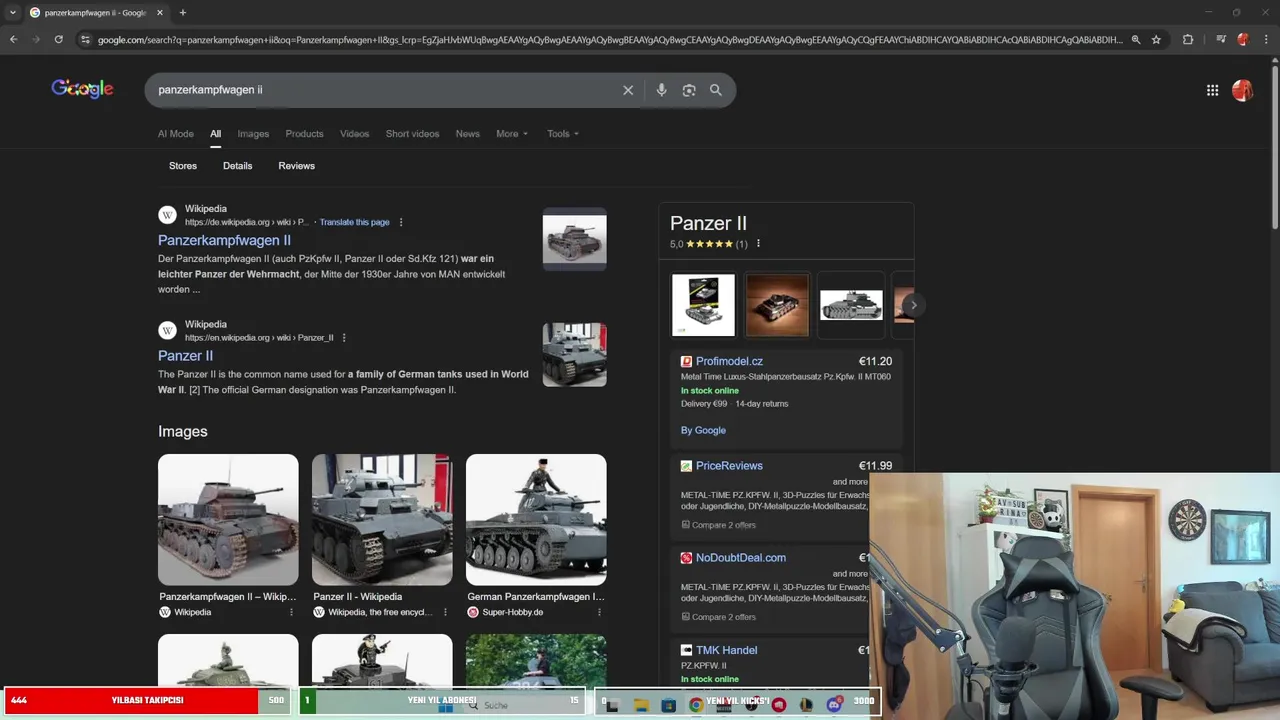Open the Google account avatar on the page
Image resolution: width=1280 pixels, height=720 pixels.
click(x=1242, y=90)
